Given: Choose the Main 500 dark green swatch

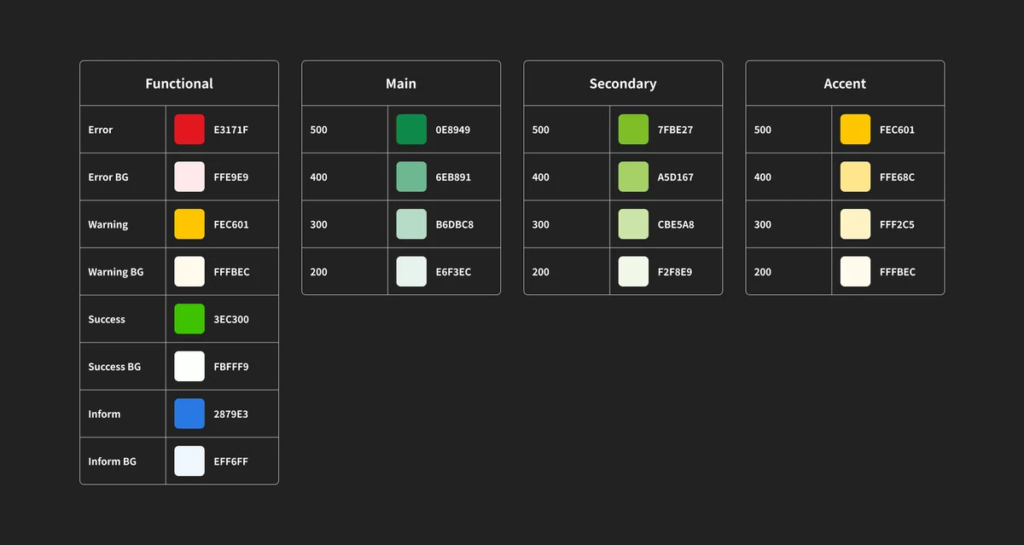Looking at the screenshot, I should click(x=411, y=129).
